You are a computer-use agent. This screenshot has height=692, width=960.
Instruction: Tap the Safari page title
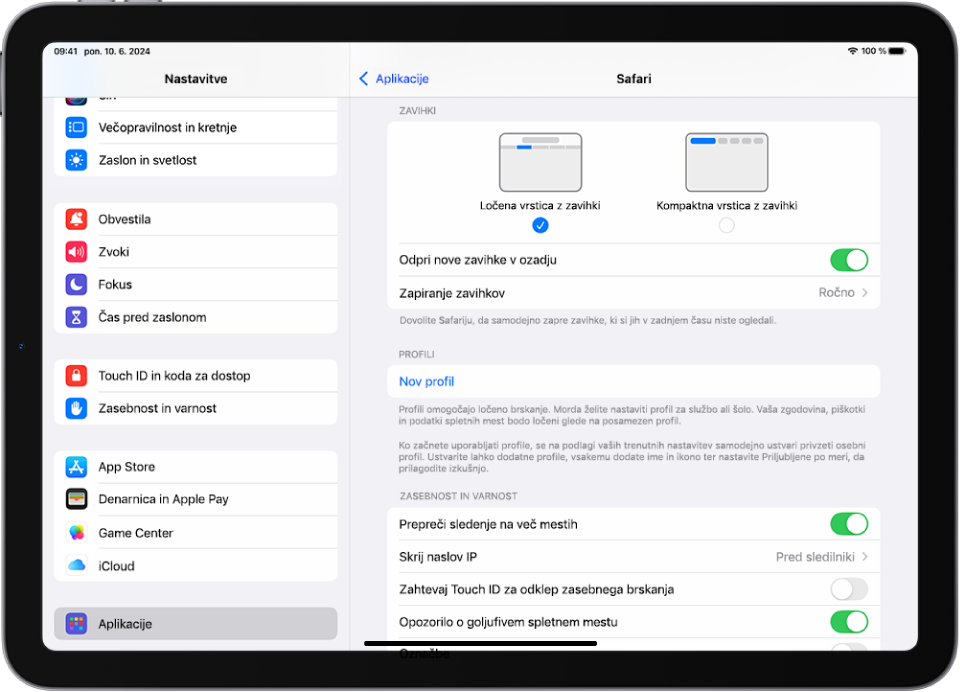pos(634,78)
